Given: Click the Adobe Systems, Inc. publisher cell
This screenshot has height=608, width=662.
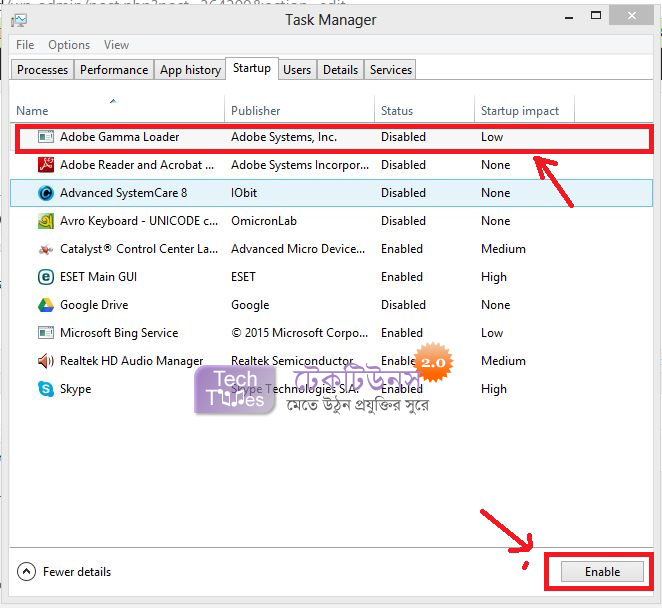Looking at the screenshot, I should coord(284,137).
